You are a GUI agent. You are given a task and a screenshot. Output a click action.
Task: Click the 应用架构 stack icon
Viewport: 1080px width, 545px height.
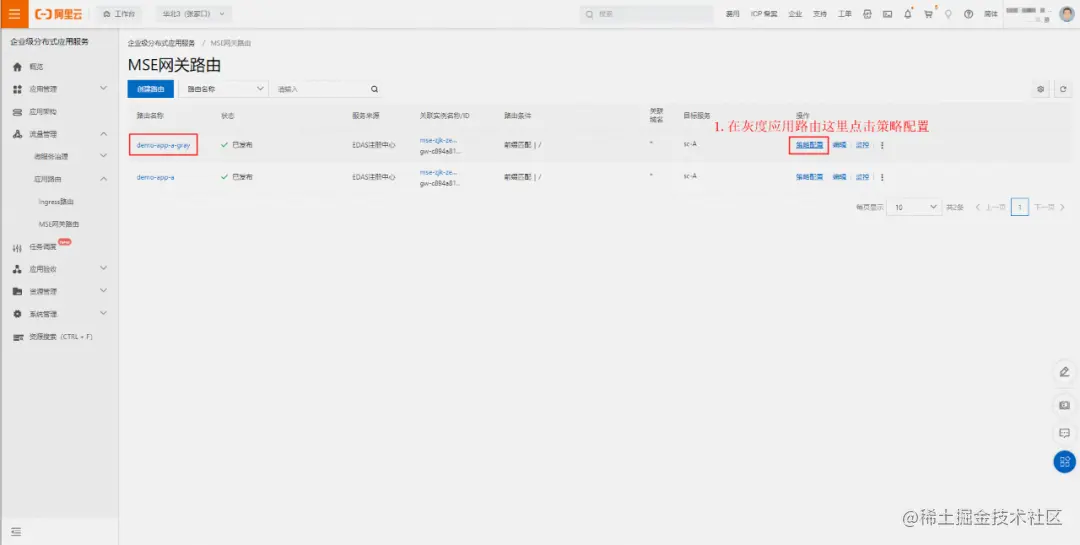tap(17, 112)
